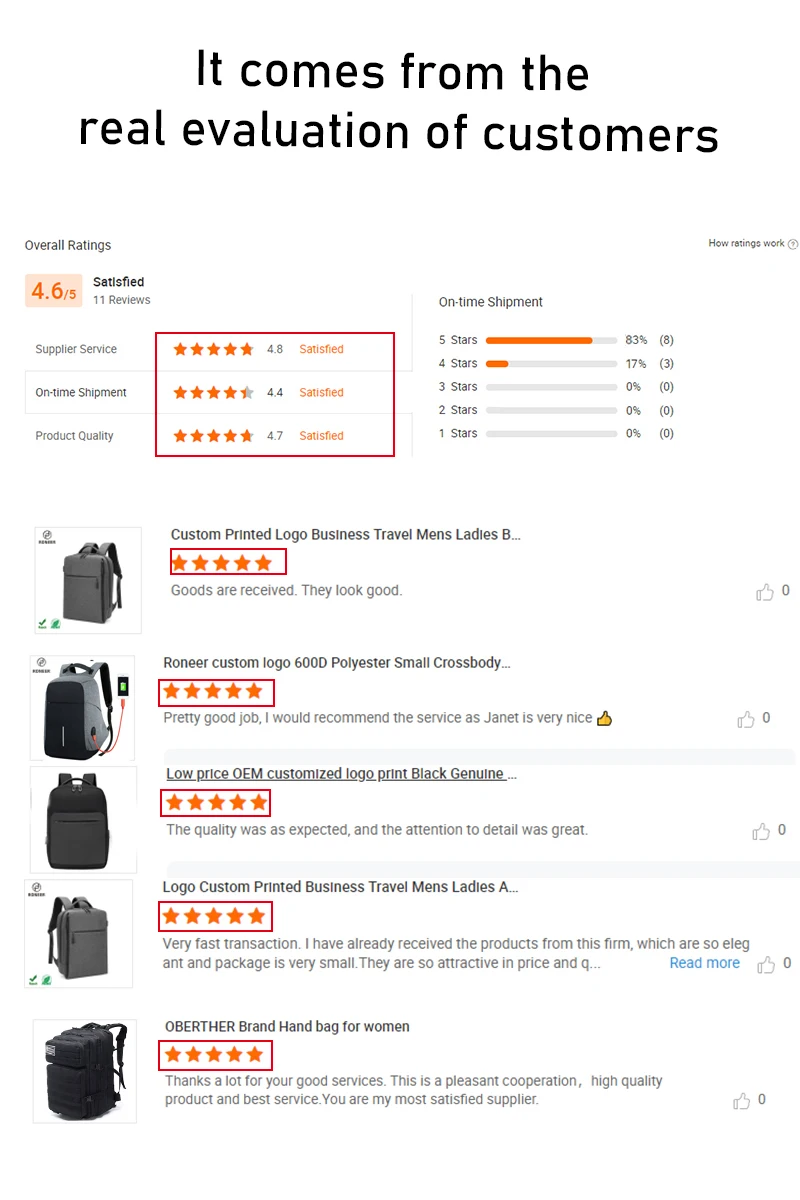The height and width of the screenshot is (1200, 800).
Task: Open the USB charging backpack thumbnail
Action: [82, 708]
